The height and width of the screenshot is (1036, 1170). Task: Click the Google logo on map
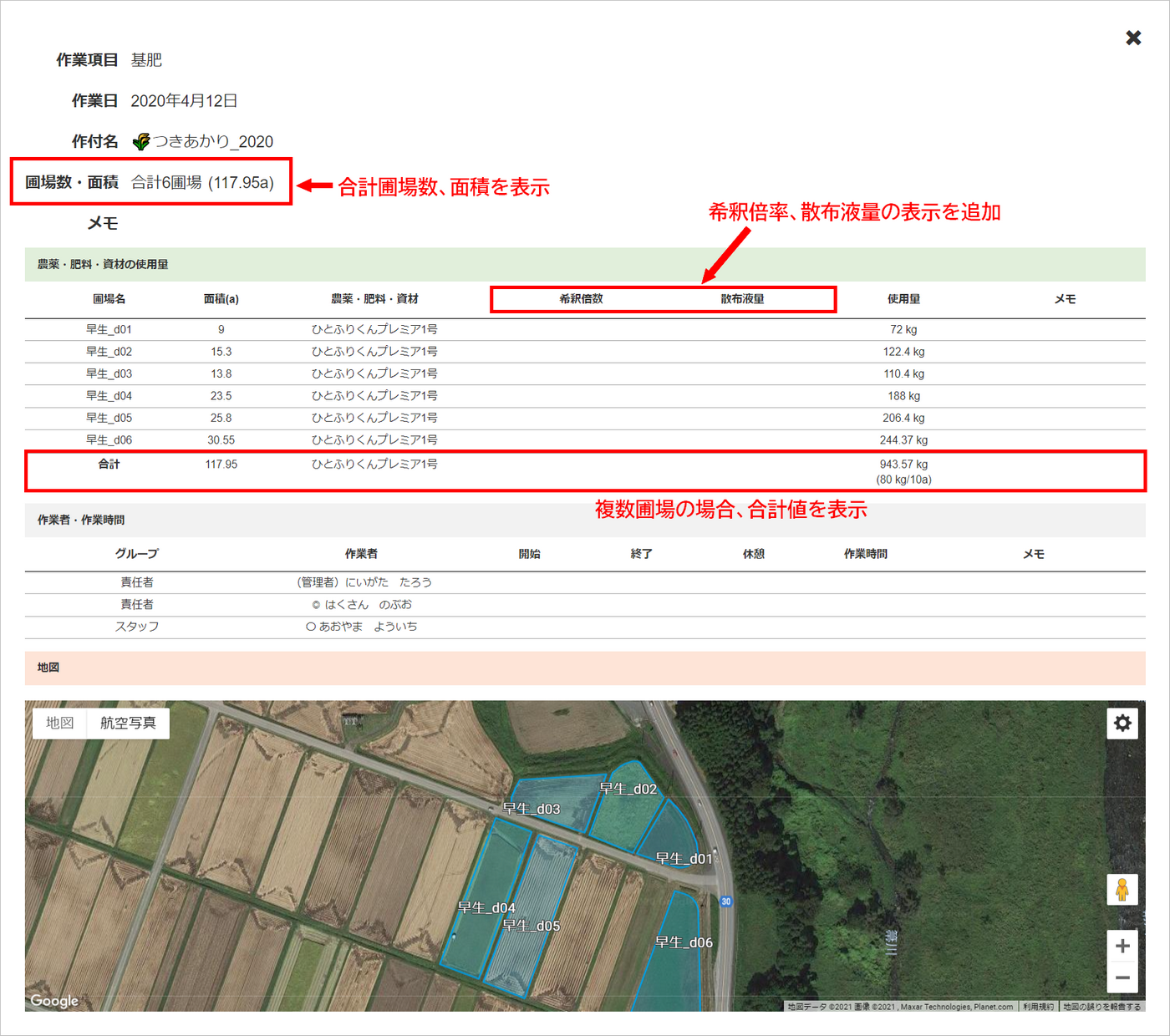click(x=54, y=1000)
